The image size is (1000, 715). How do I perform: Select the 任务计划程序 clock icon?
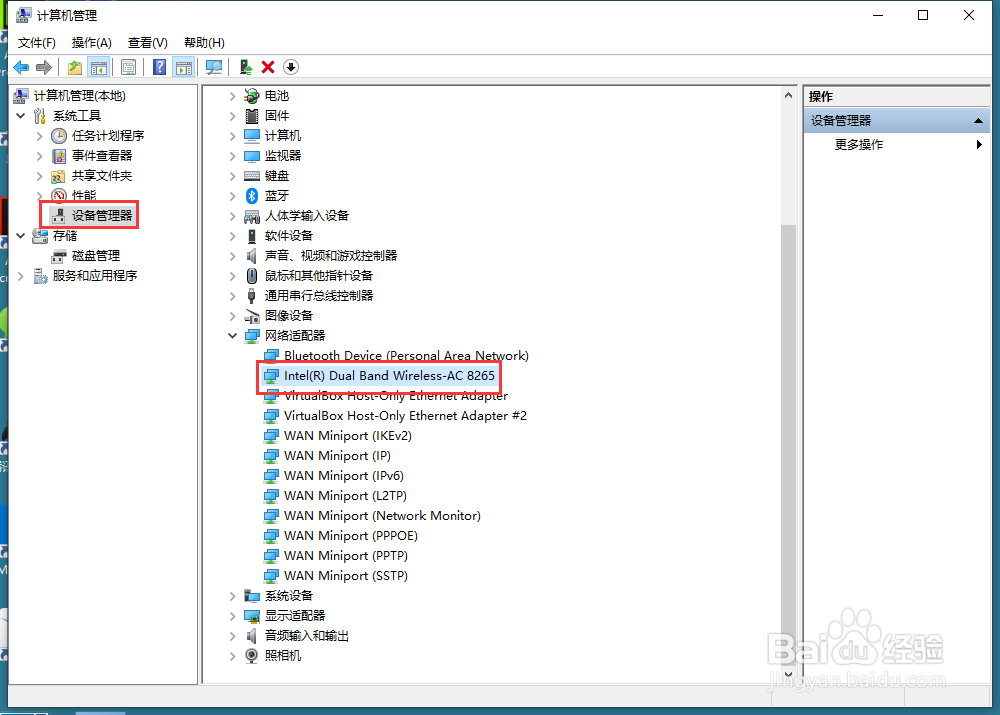[59, 136]
